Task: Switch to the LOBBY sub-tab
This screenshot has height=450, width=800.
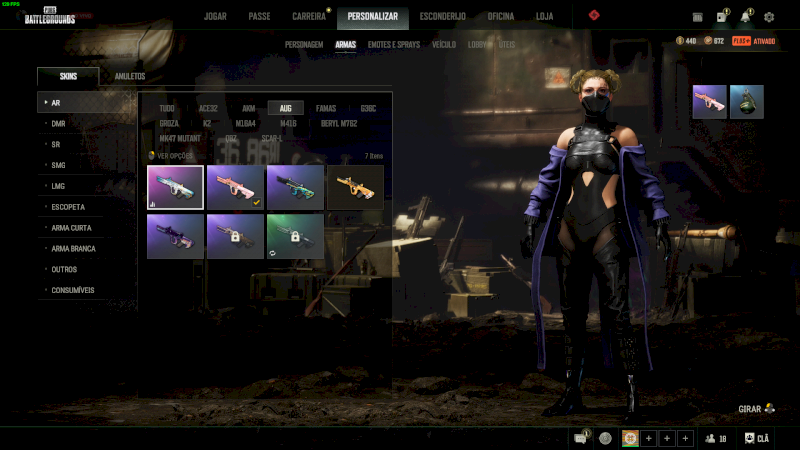Action: click(x=477, y=45)
